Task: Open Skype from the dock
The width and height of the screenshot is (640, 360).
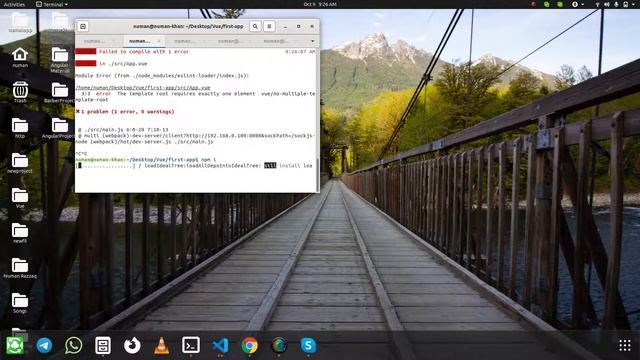Action: 309,346
